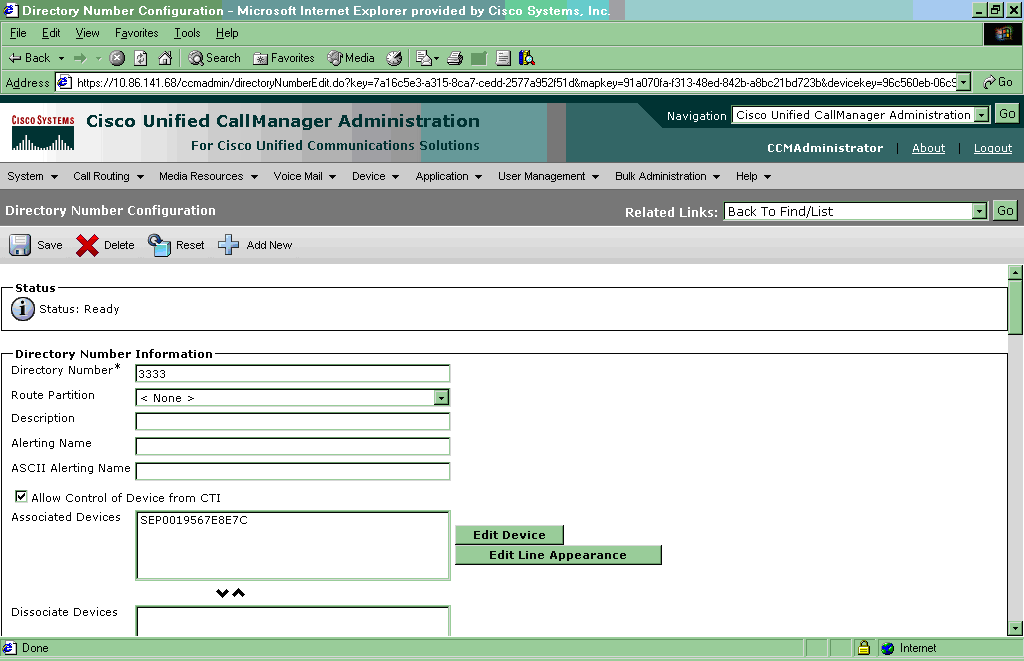Click the address bar Go button
Image resolution: width=1024 pixels, height=661 pixels.
click(998, 82)
